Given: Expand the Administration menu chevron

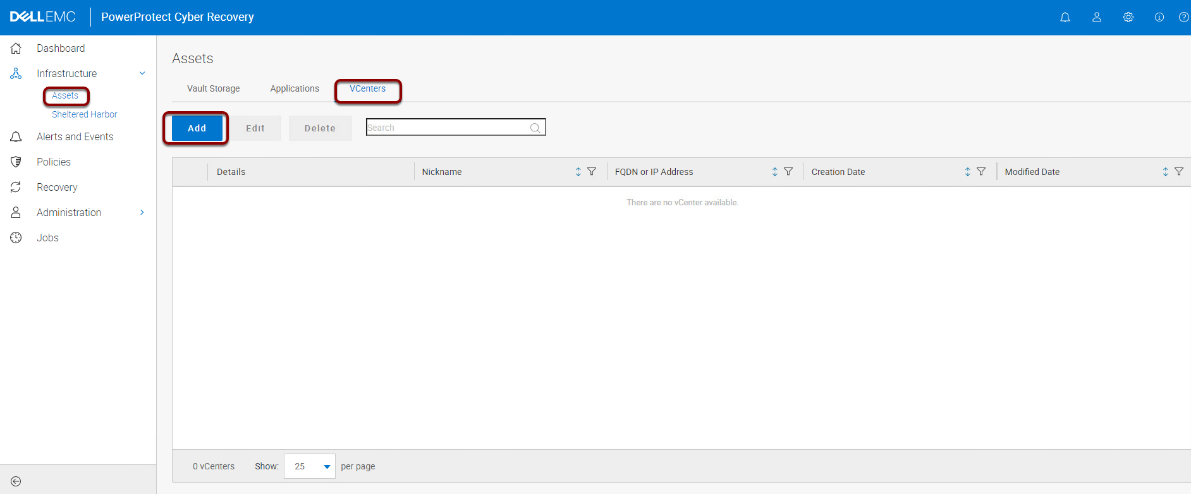Looking at the screenshot, I should click(142, 213).
